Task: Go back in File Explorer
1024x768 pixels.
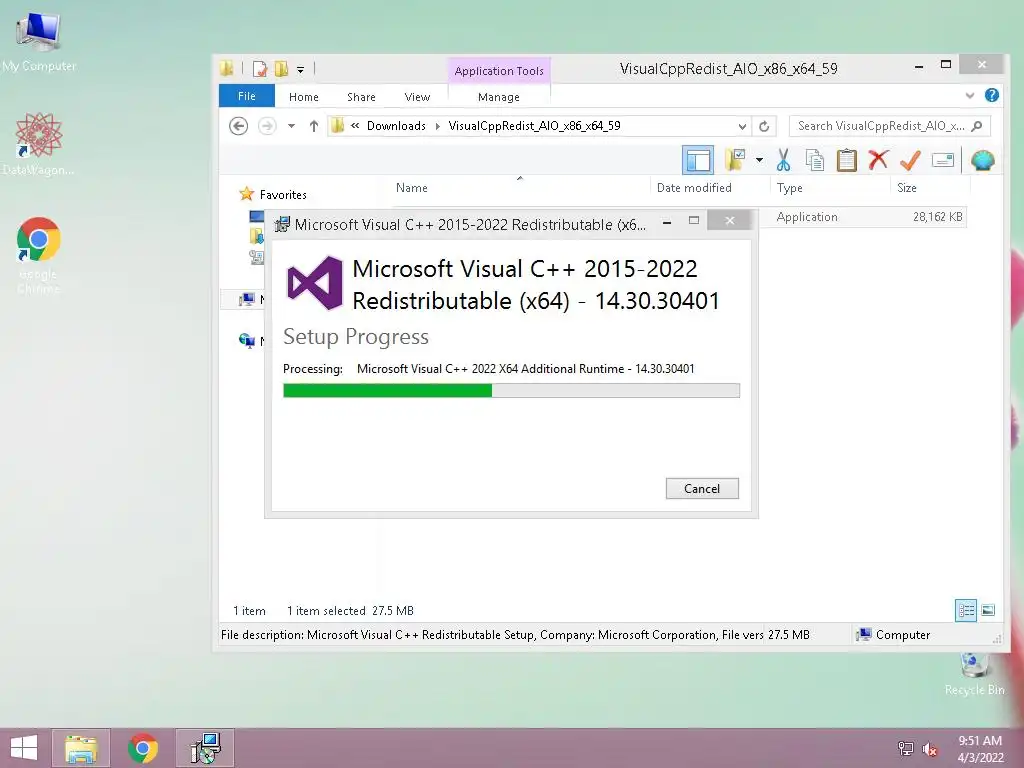Action: click(x=238, y=125)
